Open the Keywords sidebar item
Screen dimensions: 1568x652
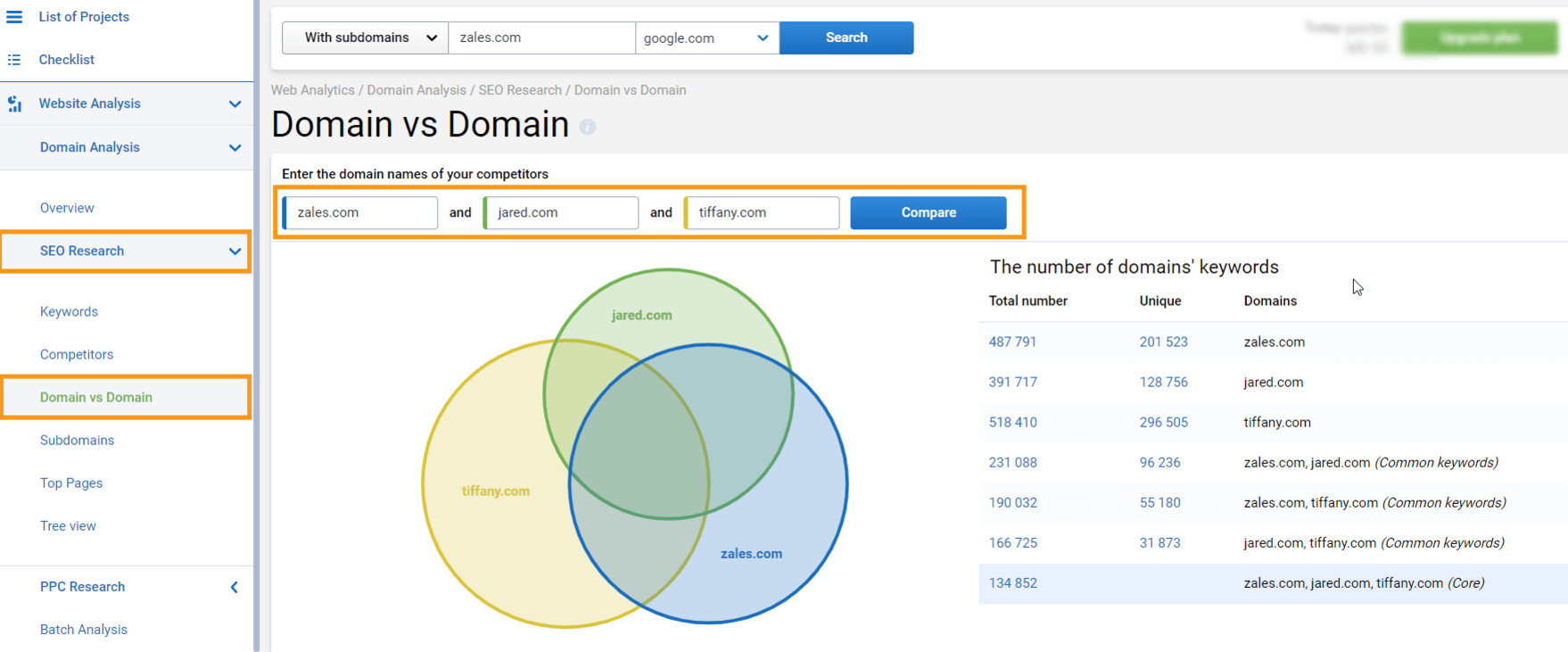pyautogui.click(x=69, y=311)
